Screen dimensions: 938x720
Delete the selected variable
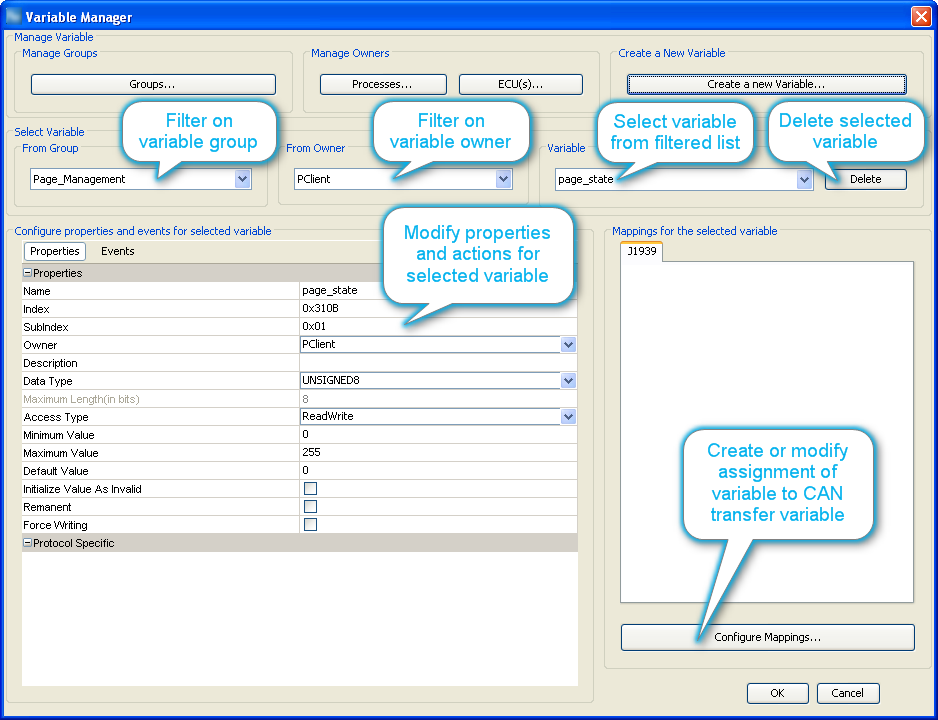point(866,179)
